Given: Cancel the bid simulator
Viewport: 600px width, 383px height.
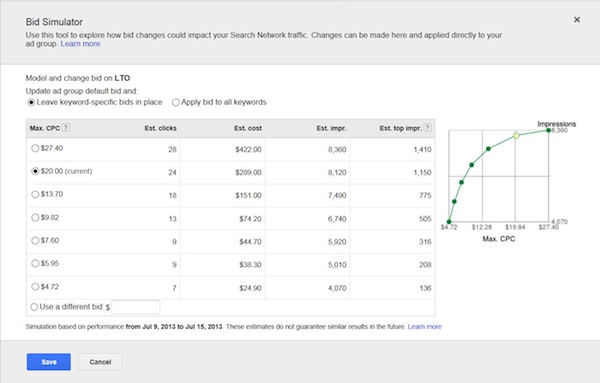Looking at the screenshot, I should coord(100,362).
